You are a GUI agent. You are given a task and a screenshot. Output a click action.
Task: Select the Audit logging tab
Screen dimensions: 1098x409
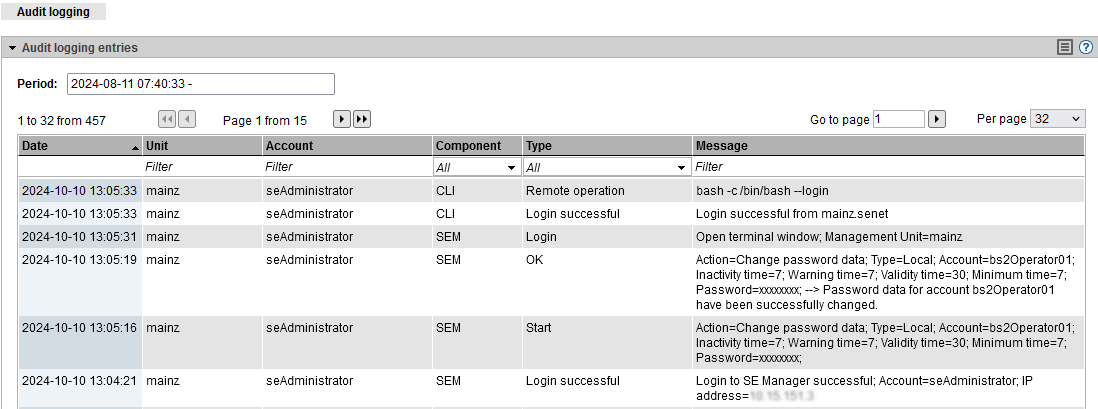(53, 12)
